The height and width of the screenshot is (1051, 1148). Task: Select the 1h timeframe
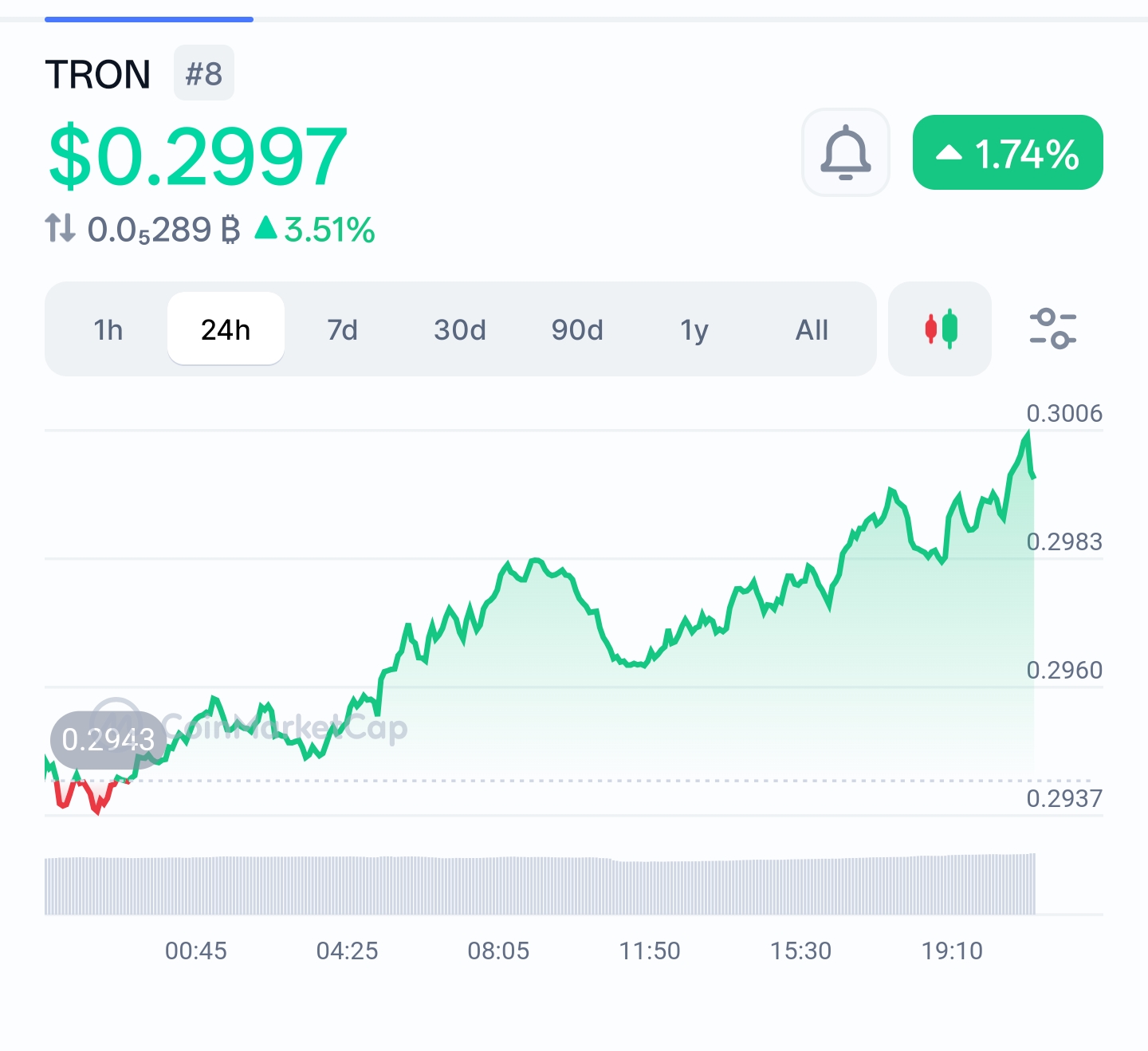coord(108,329)
